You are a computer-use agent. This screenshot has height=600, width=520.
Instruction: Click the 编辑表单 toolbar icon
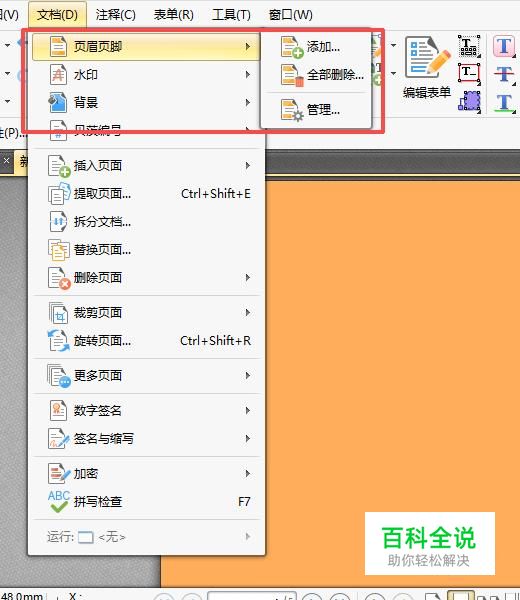click(x=427, y=57)
